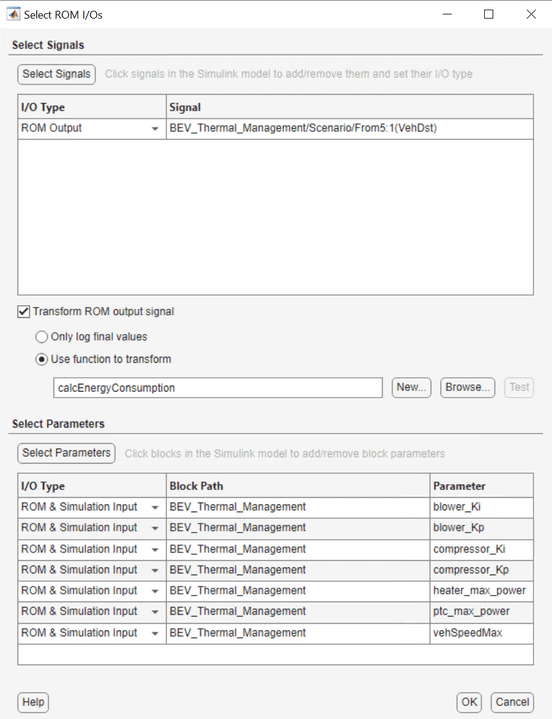The width and height of the screenshot is (552, 719).
Task: Create a new transform function with New...
Action: (411, 387)
